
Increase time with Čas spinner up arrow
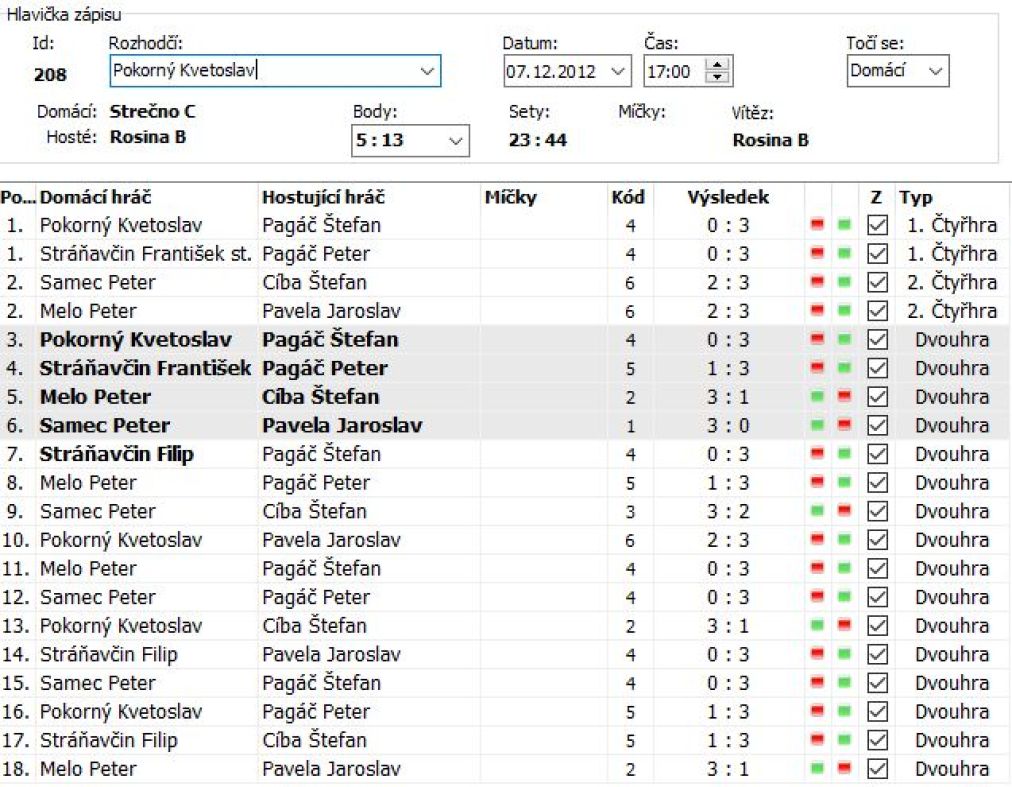pyautogui.click(x=719, y=65)
